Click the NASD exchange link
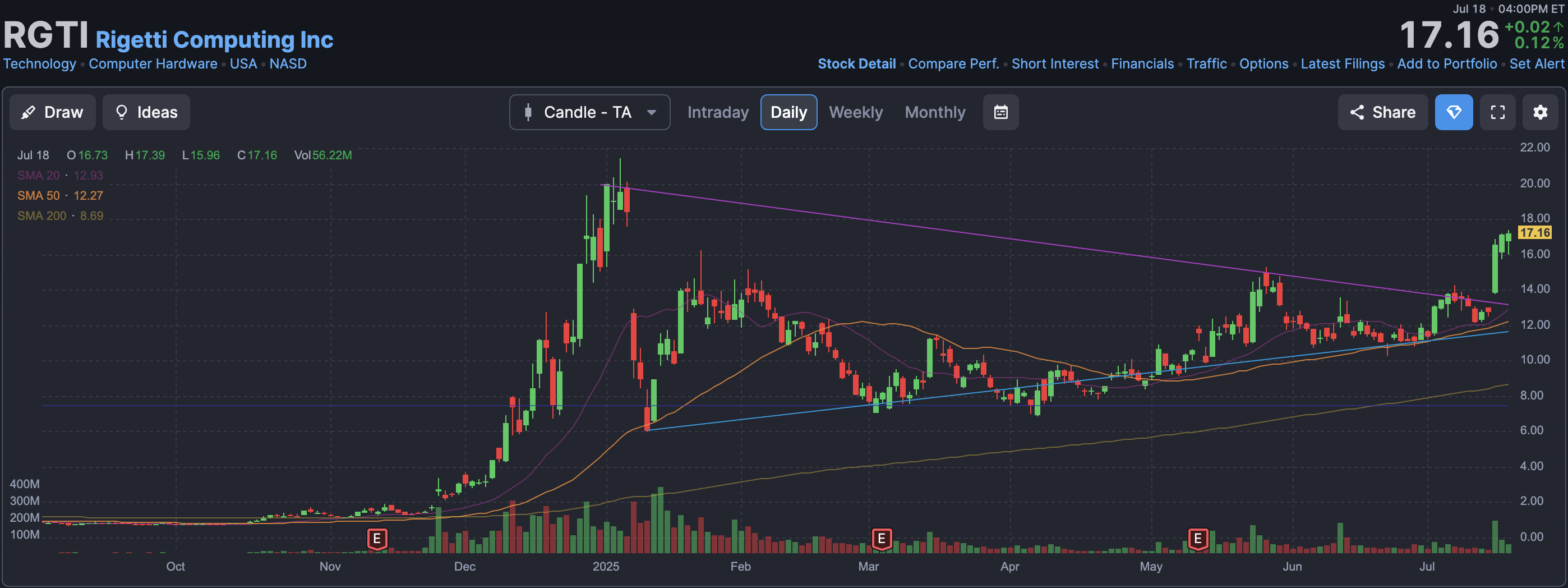The height and width of the screenshot is (588, 1568). pos(288,63)
